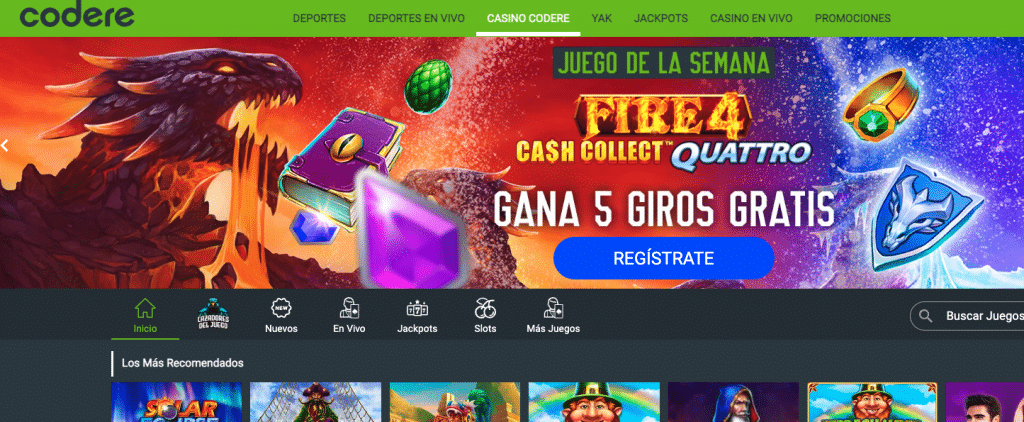Switch to Deportes en Vivo
The width and height of the screenshot is (1024, 422).
[417, 18]
